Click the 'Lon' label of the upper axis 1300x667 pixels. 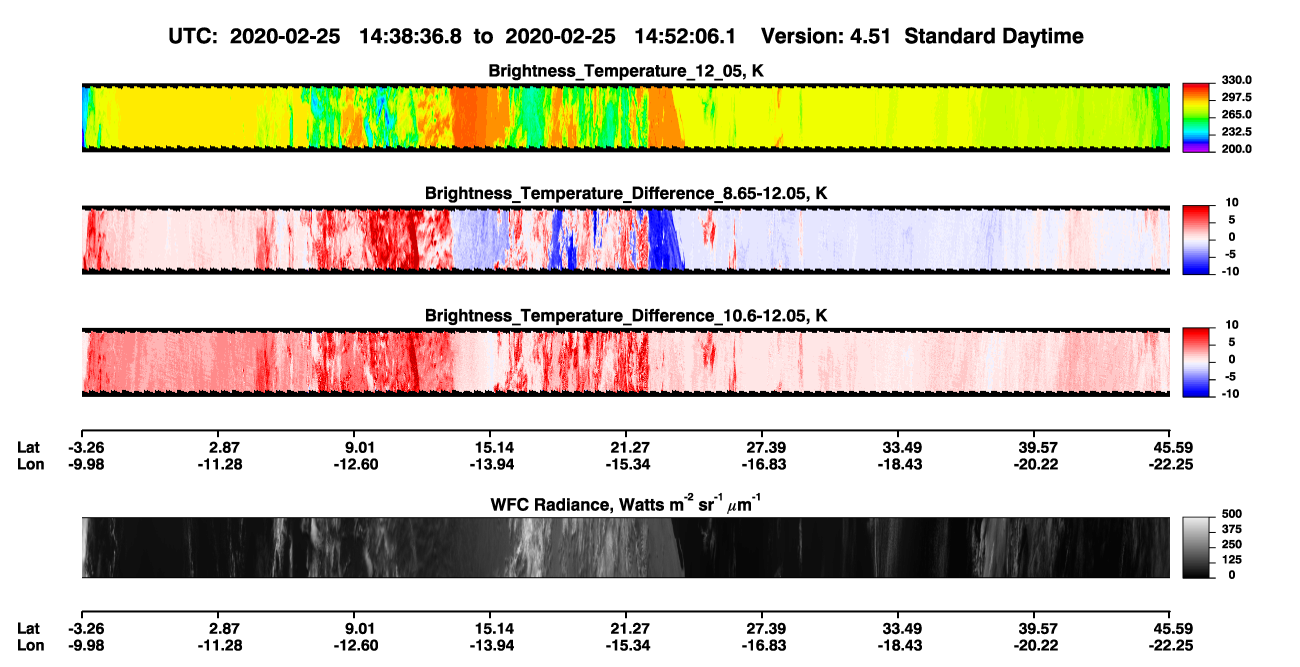coord(30,464)
